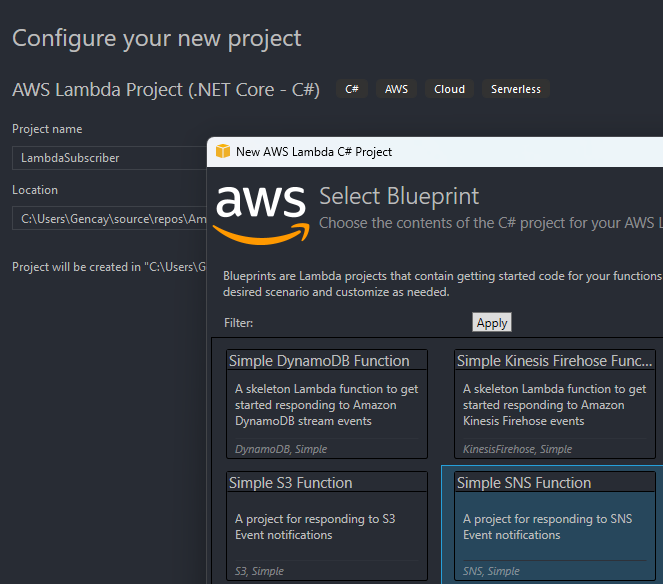Click the 'Project will be created in' path text
The image size is (663, 584).
pyautogui.click(x=110, y=267)
